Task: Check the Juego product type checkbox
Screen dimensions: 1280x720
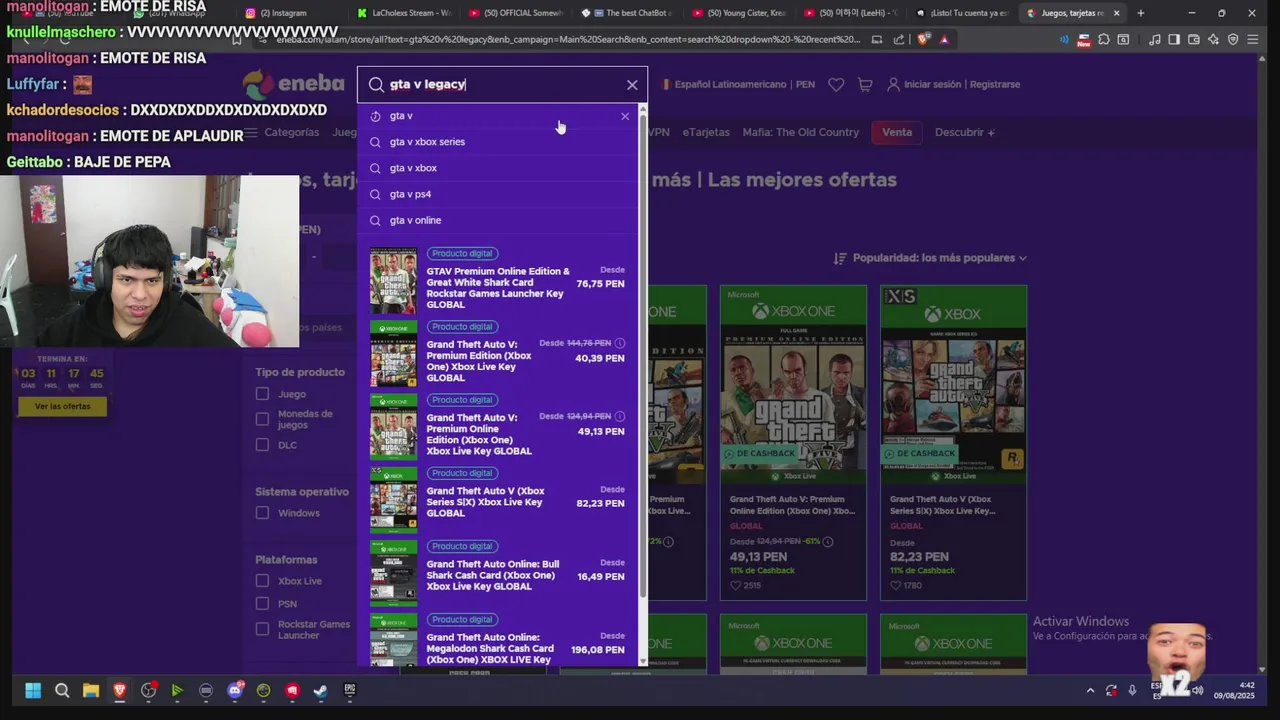Action: (x=262, y=394)
